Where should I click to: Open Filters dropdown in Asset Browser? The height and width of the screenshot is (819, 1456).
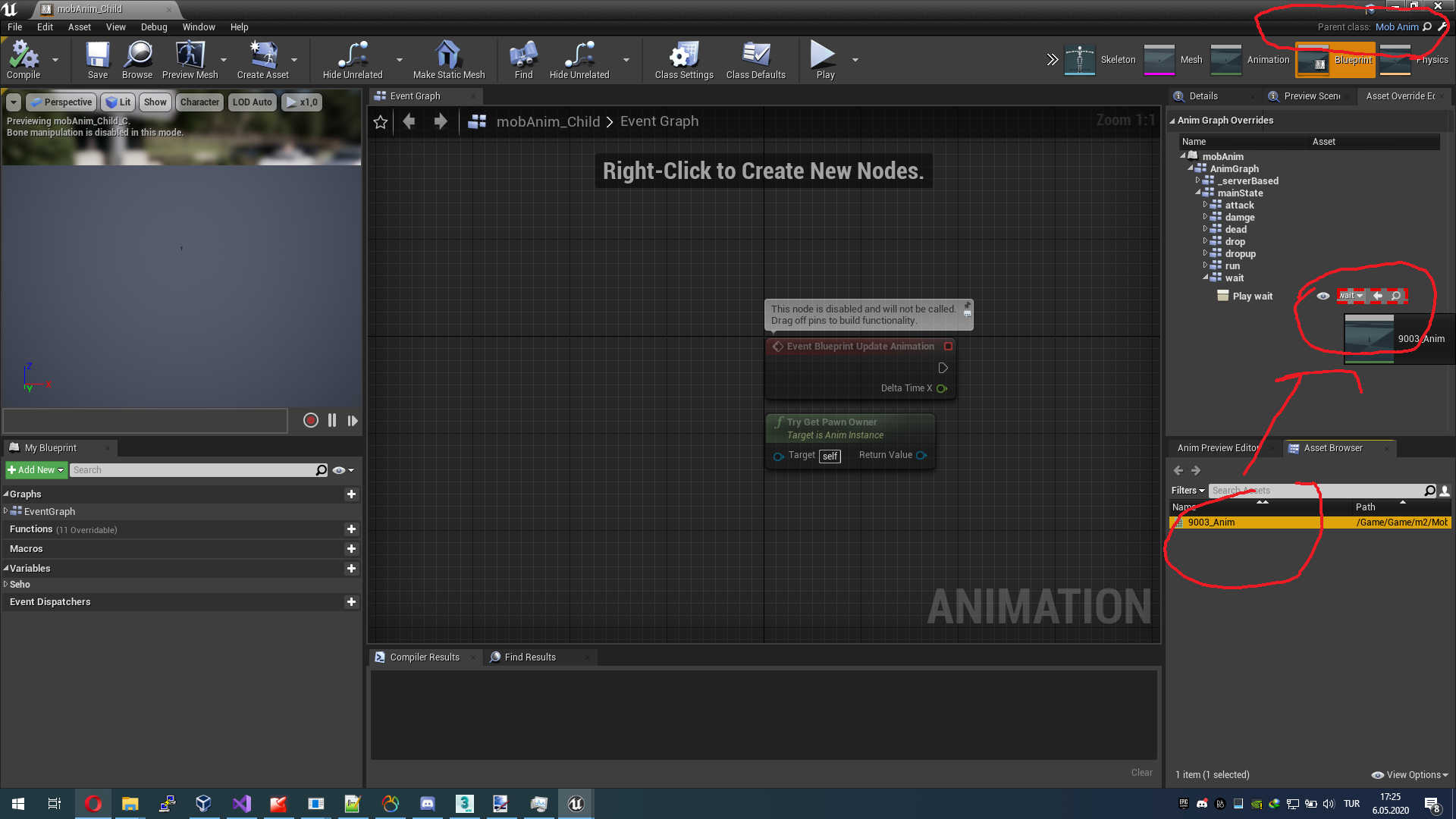tap(1188, 491)
